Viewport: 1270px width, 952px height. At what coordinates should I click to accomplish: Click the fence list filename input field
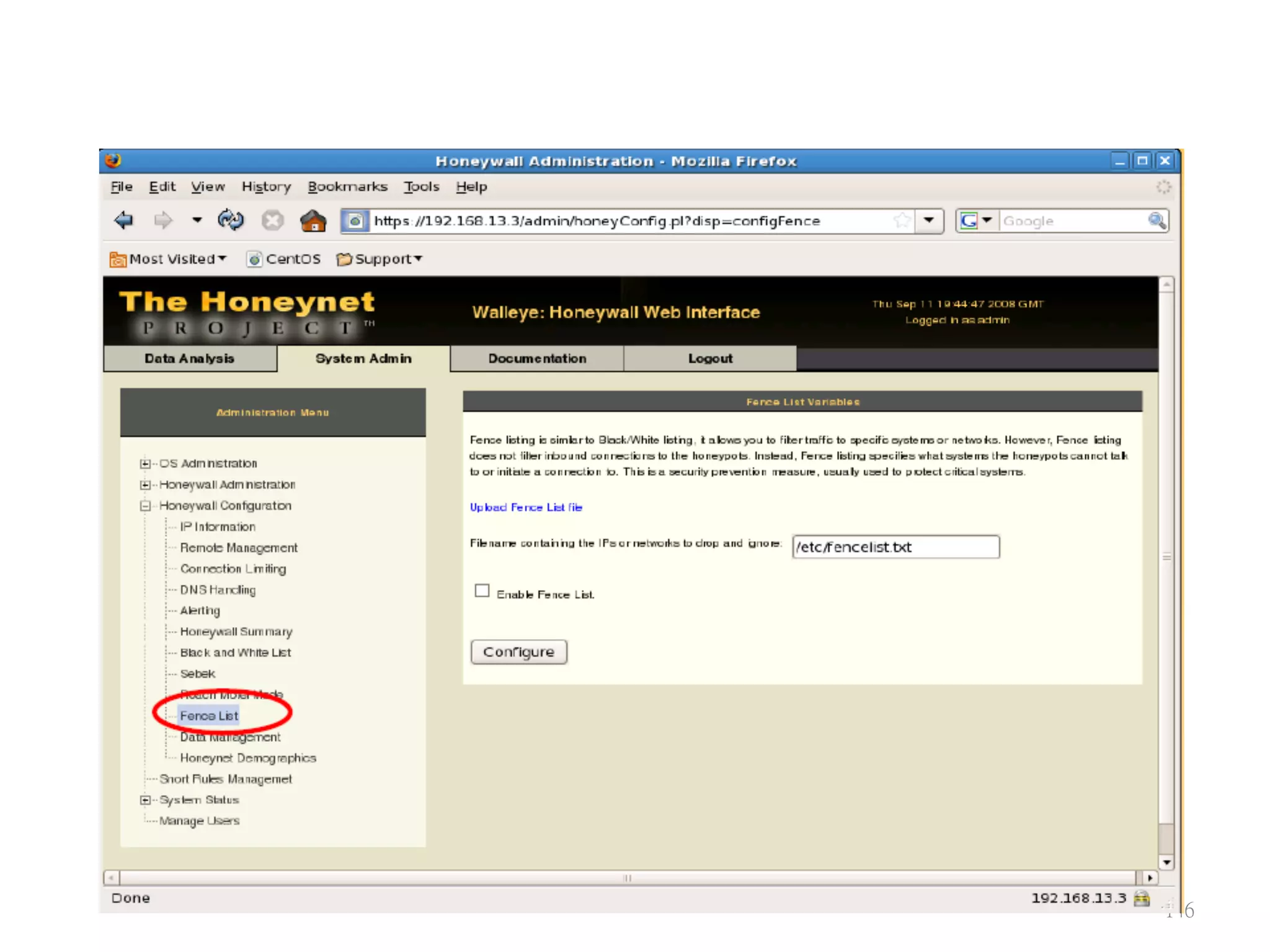(x=895, y=547)
